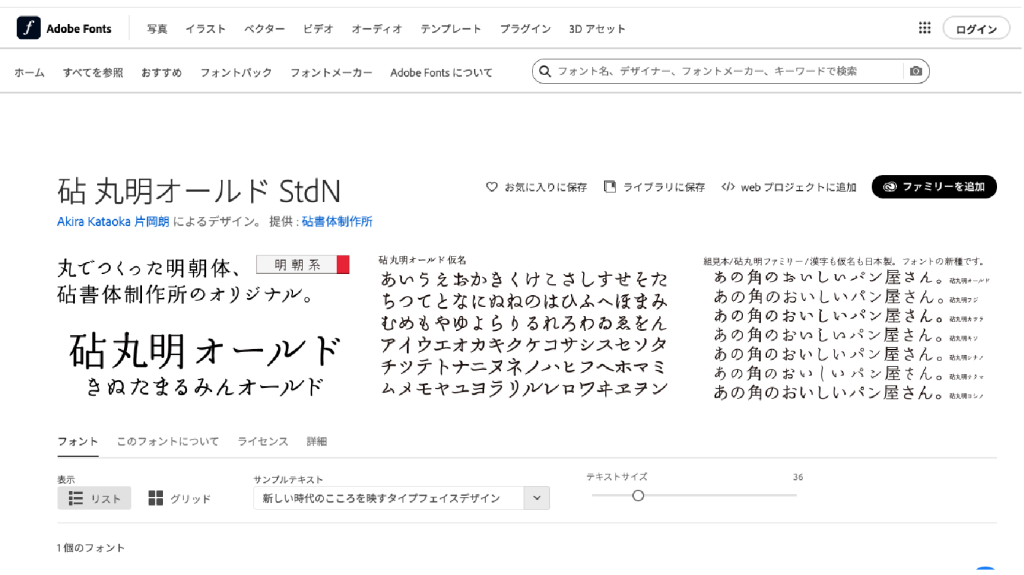Click ライブラリに保存 button
Viewport: 1024px width, 575px height.
[x=654, y=187]
